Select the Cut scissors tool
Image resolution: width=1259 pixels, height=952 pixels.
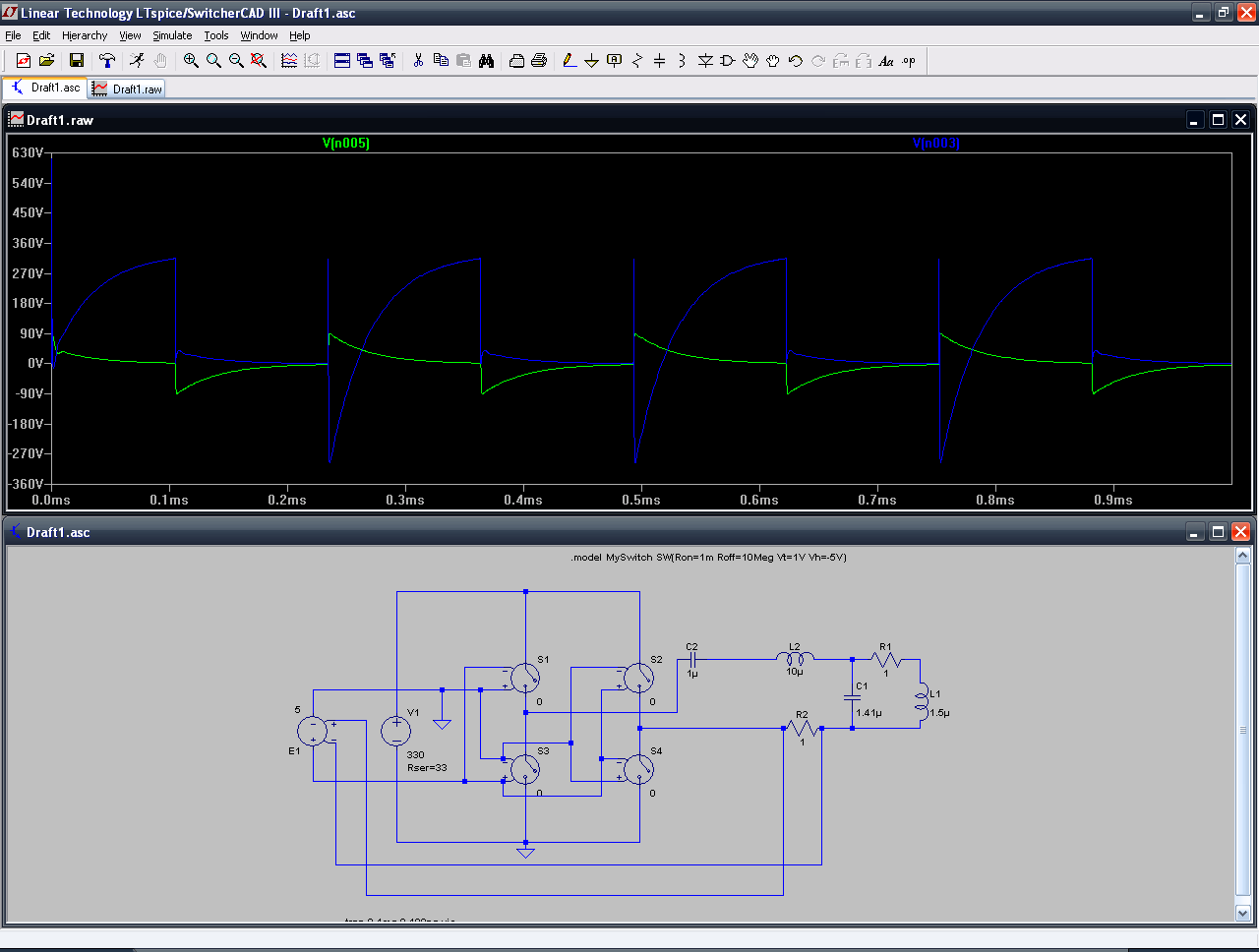(x=418, y=61)
